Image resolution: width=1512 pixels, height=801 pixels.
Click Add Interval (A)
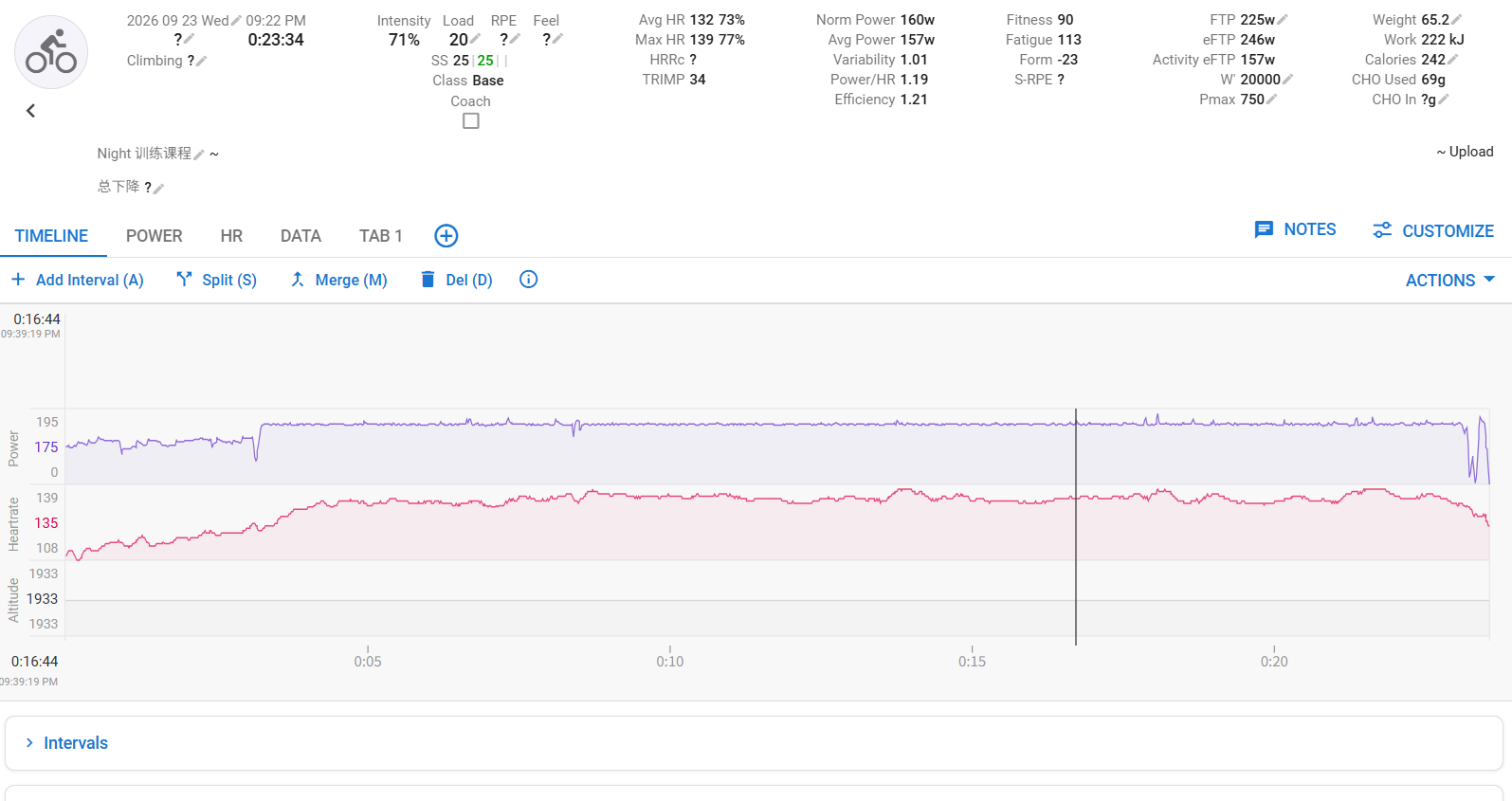(x=77, y=280)
